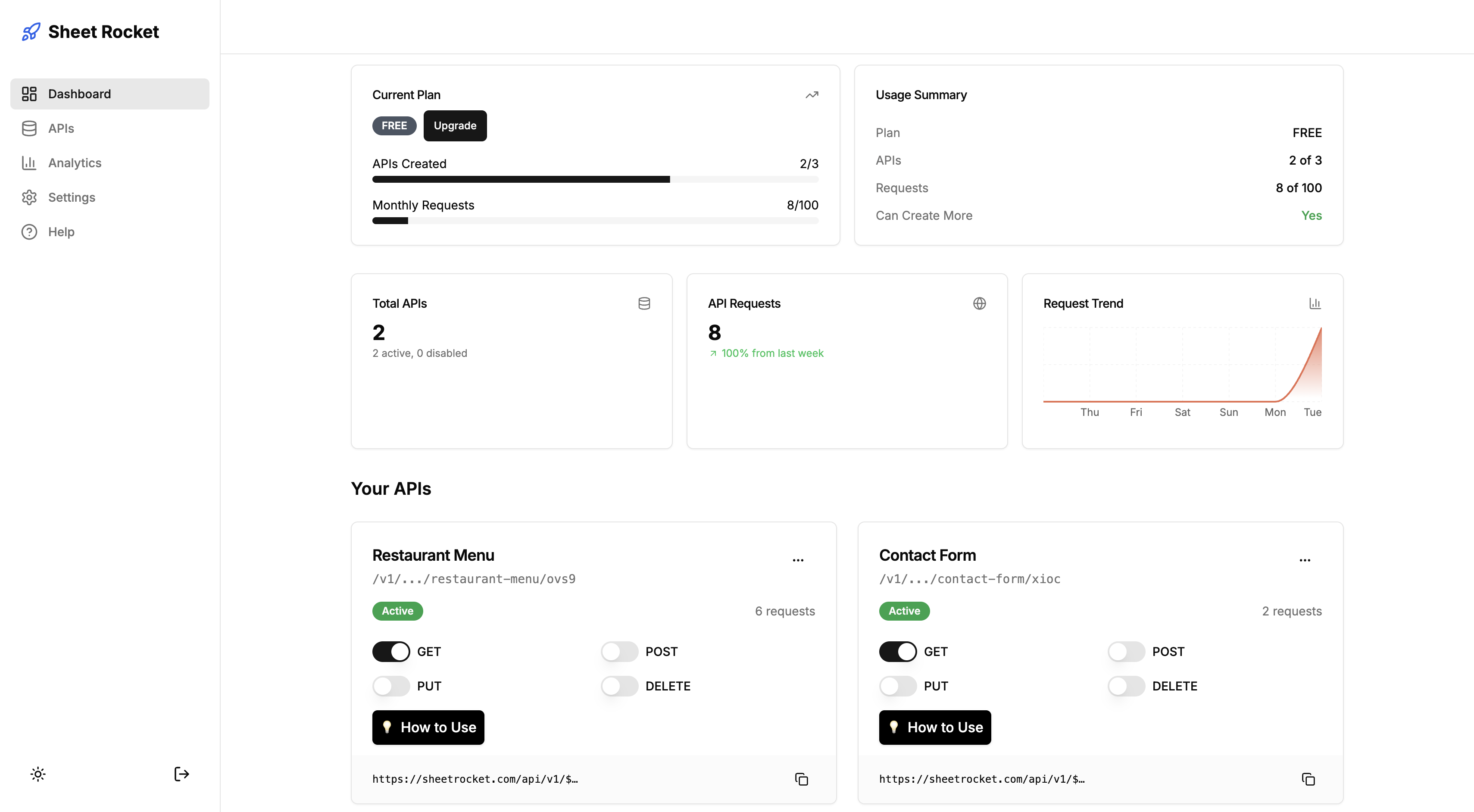Click the Upgrade plan button
The image size is (1474, 812).
[x=455, y=125]
